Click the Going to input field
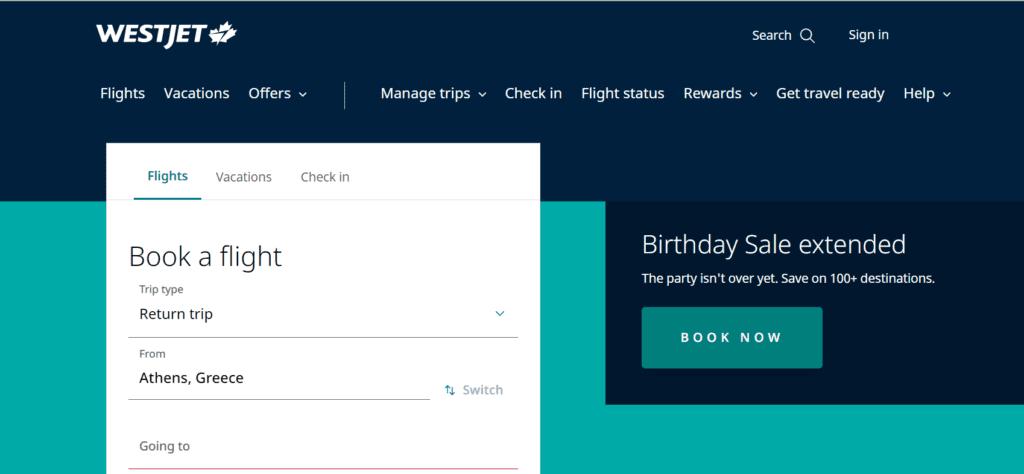1024x474 pixels. (323, 447)
